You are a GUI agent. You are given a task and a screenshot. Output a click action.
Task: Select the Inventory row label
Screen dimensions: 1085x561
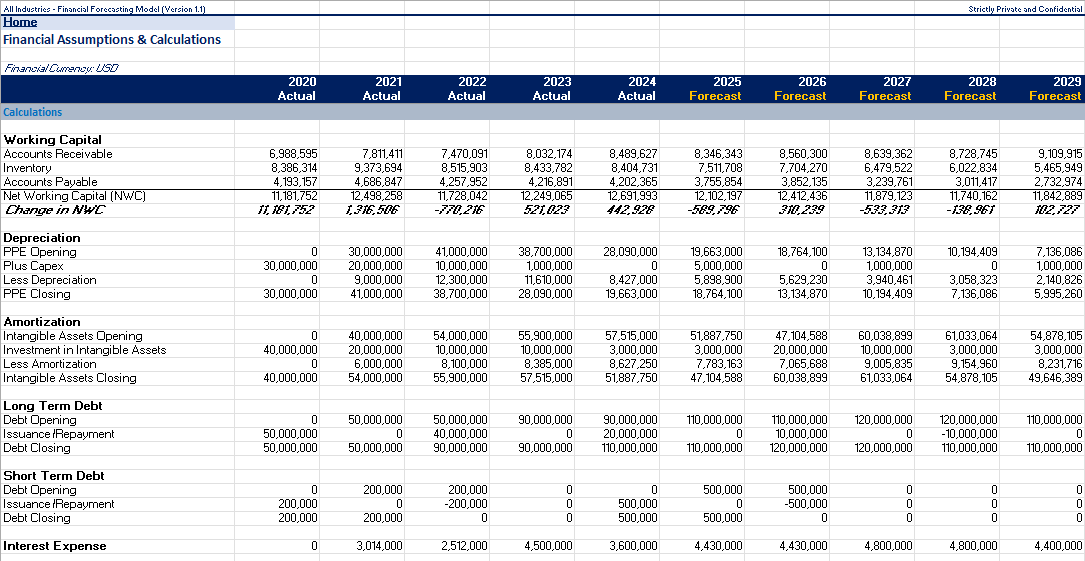(27, 168)
